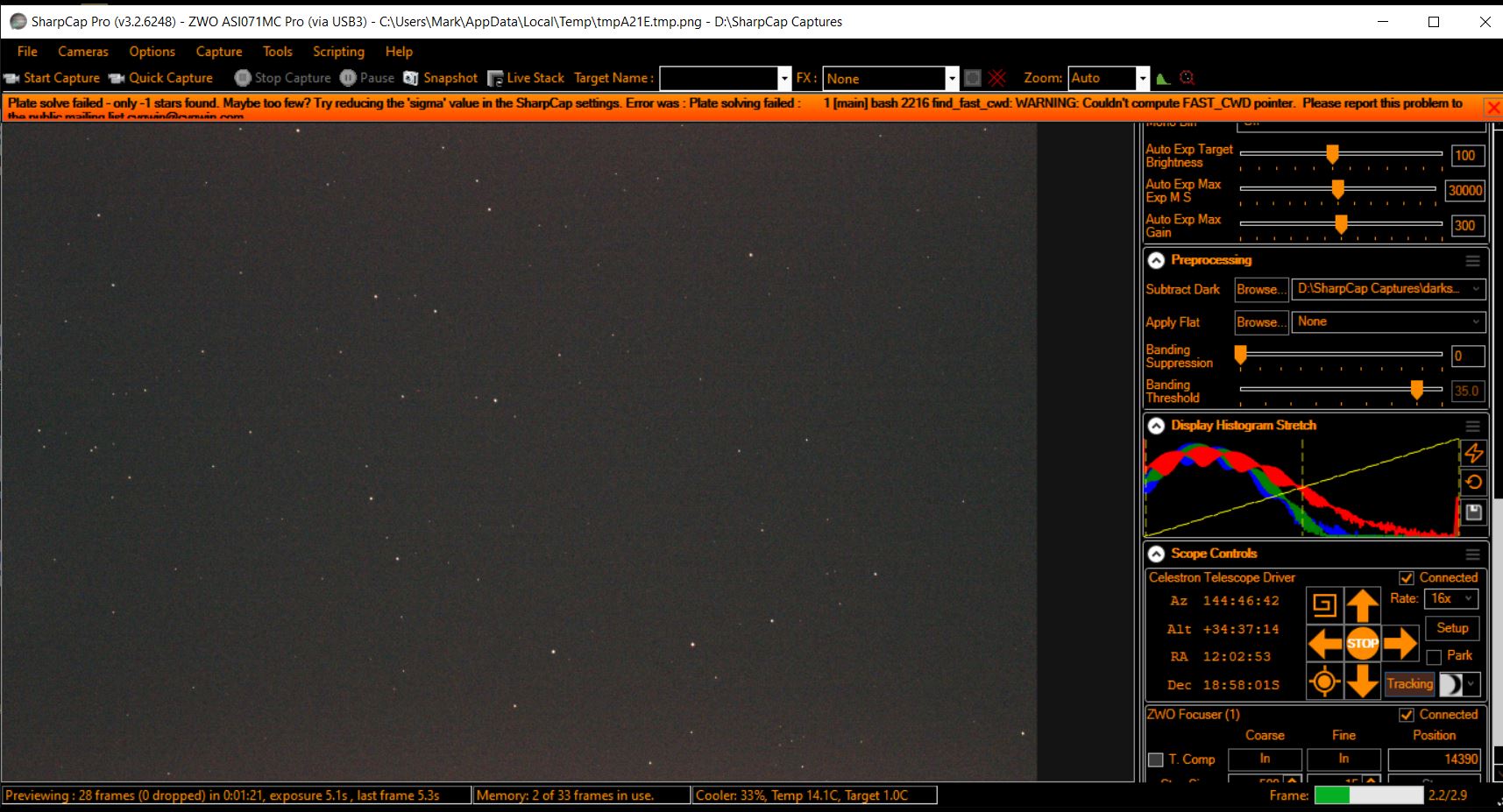Screen dimensions: 1503x812
Task: Click the Auto Exp Max Gain value 300
Action: 1468,225
